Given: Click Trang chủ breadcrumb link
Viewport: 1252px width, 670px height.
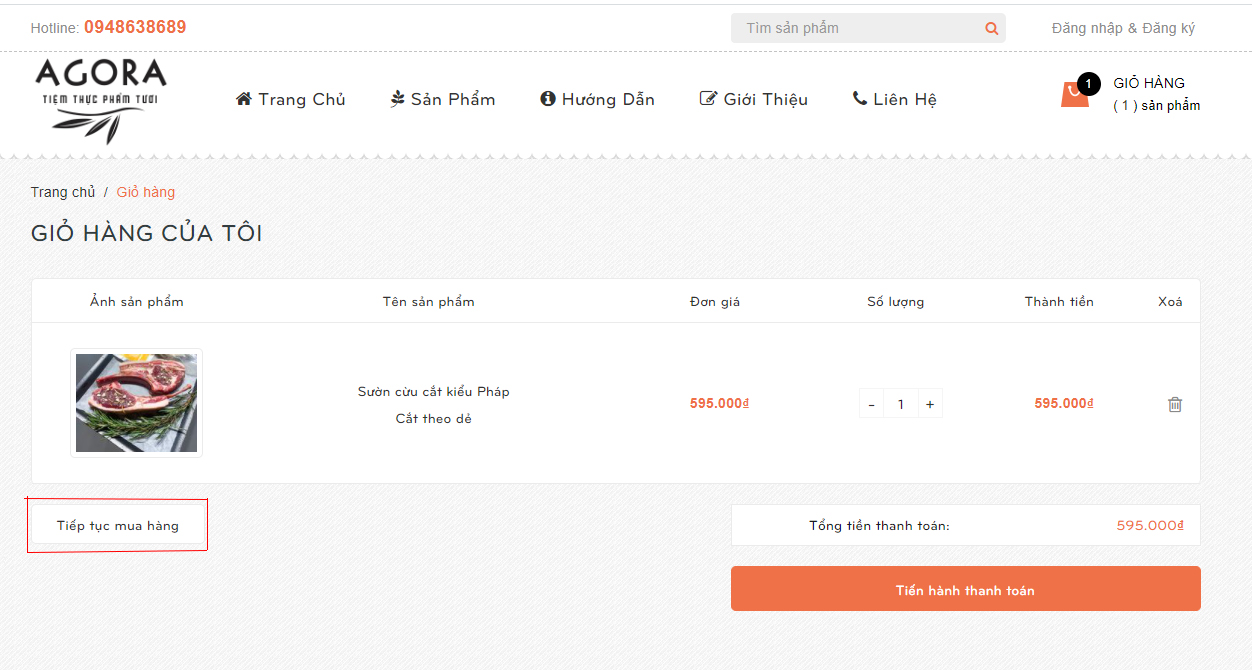Looking at the screenshot, I should pyautogui.click(x=63, y=192).
